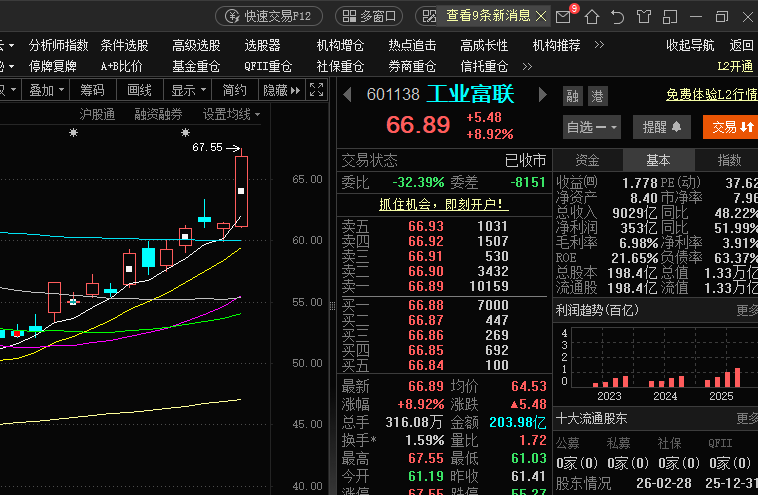Viewport: 758px width, 495px height.
Task: Click the stock name 工业富联
Action: pos(470,94)
